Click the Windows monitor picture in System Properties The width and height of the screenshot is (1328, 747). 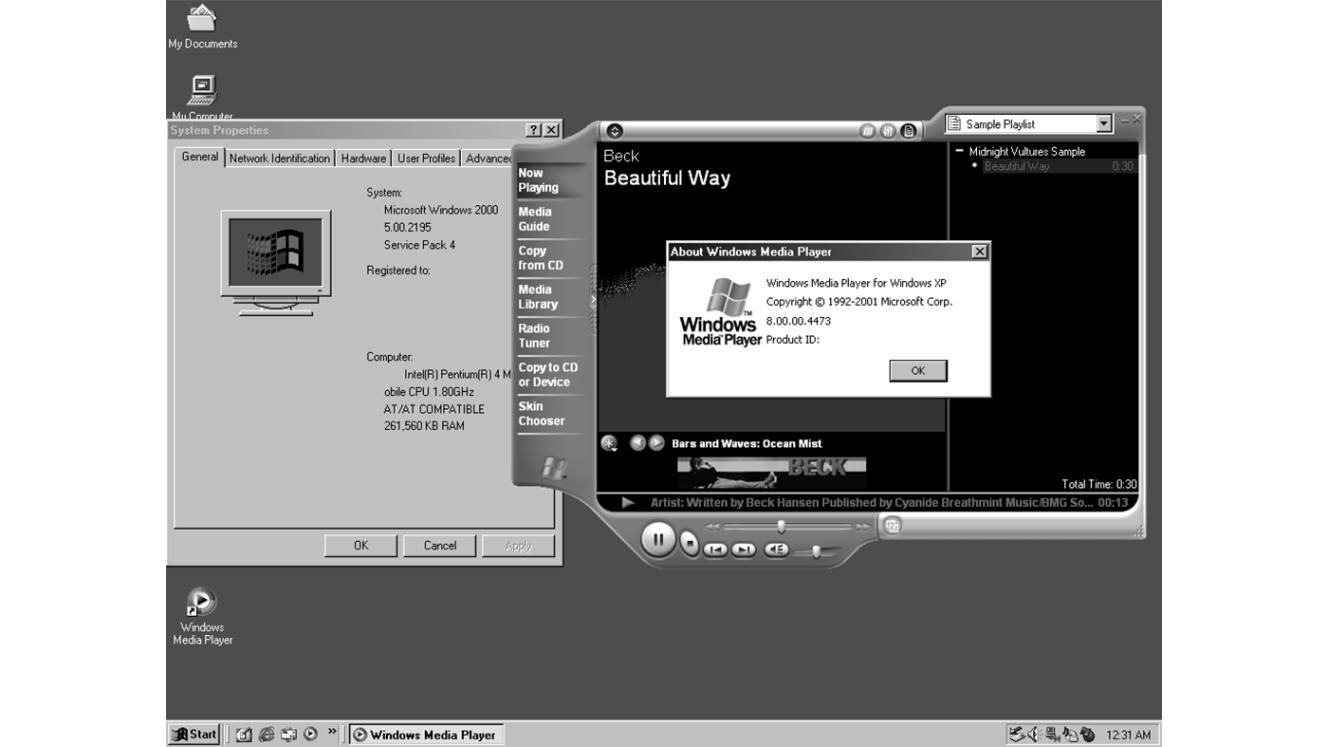click(275, 263)
